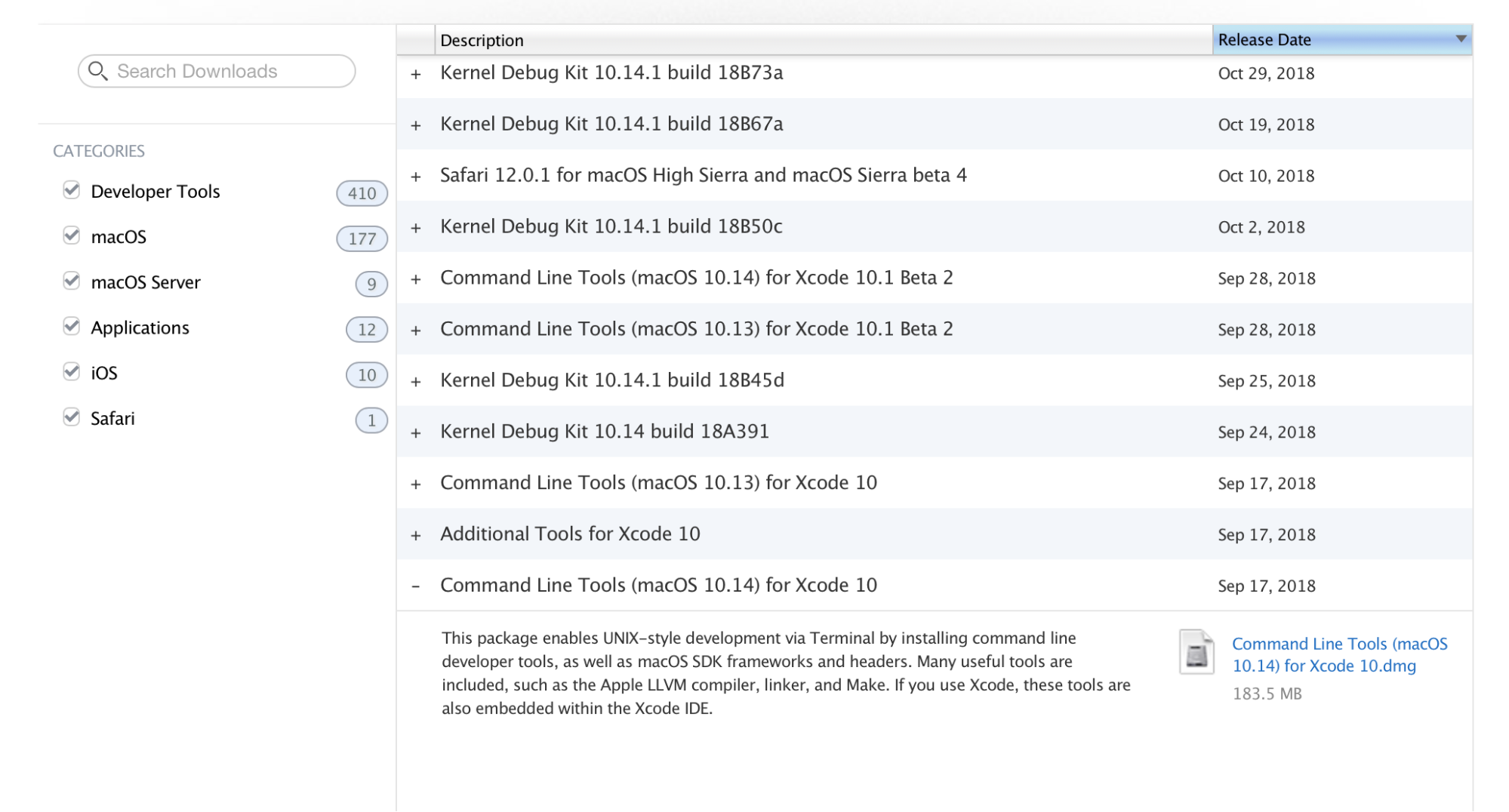Expand Command Line Tools (macOS 10.13) Xcode 10.1 Beta 2
This screenshot has height=812, width=1509.
(416, 331)
